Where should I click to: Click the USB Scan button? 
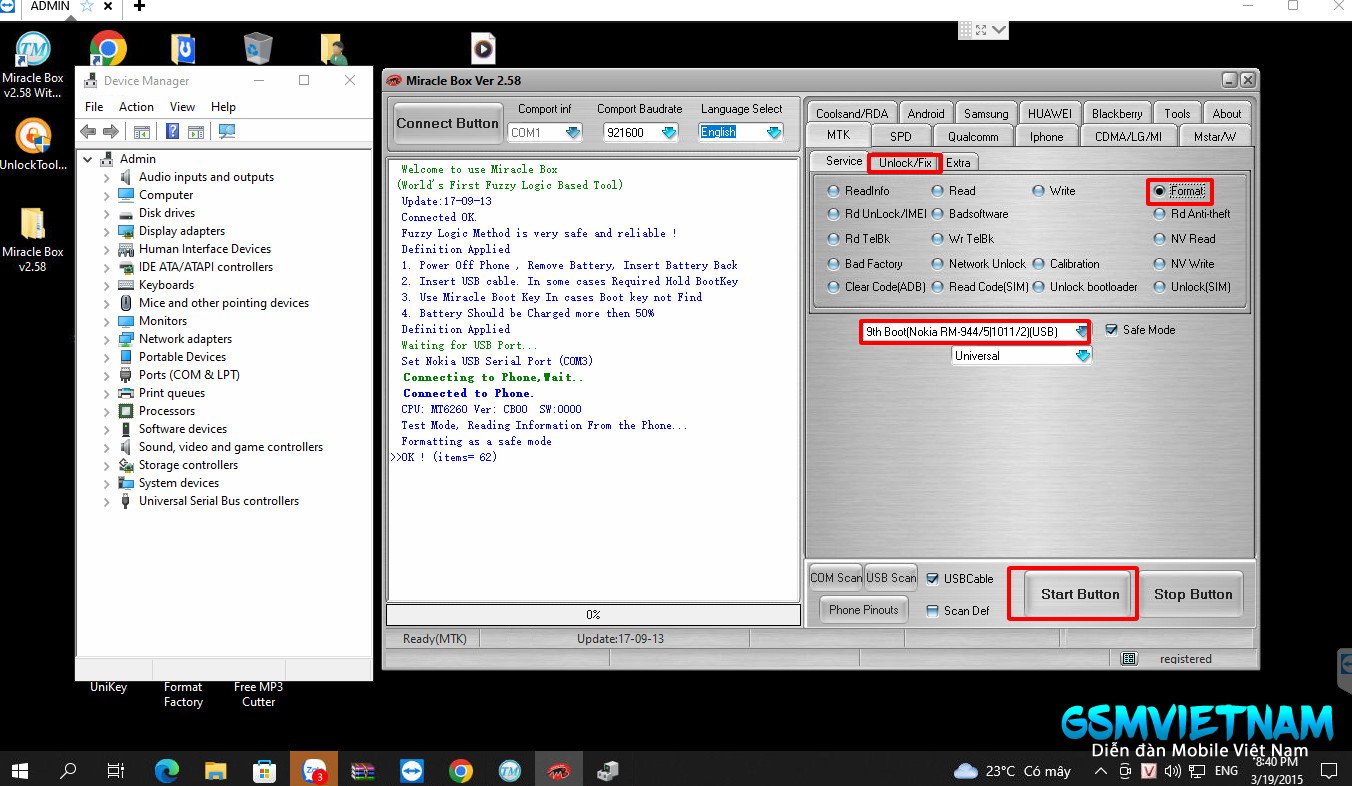click(891, 577)
